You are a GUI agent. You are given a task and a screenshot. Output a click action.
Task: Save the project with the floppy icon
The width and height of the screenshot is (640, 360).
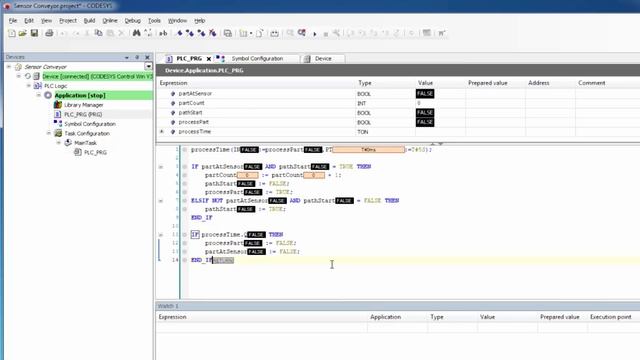(x=34, y=33)
